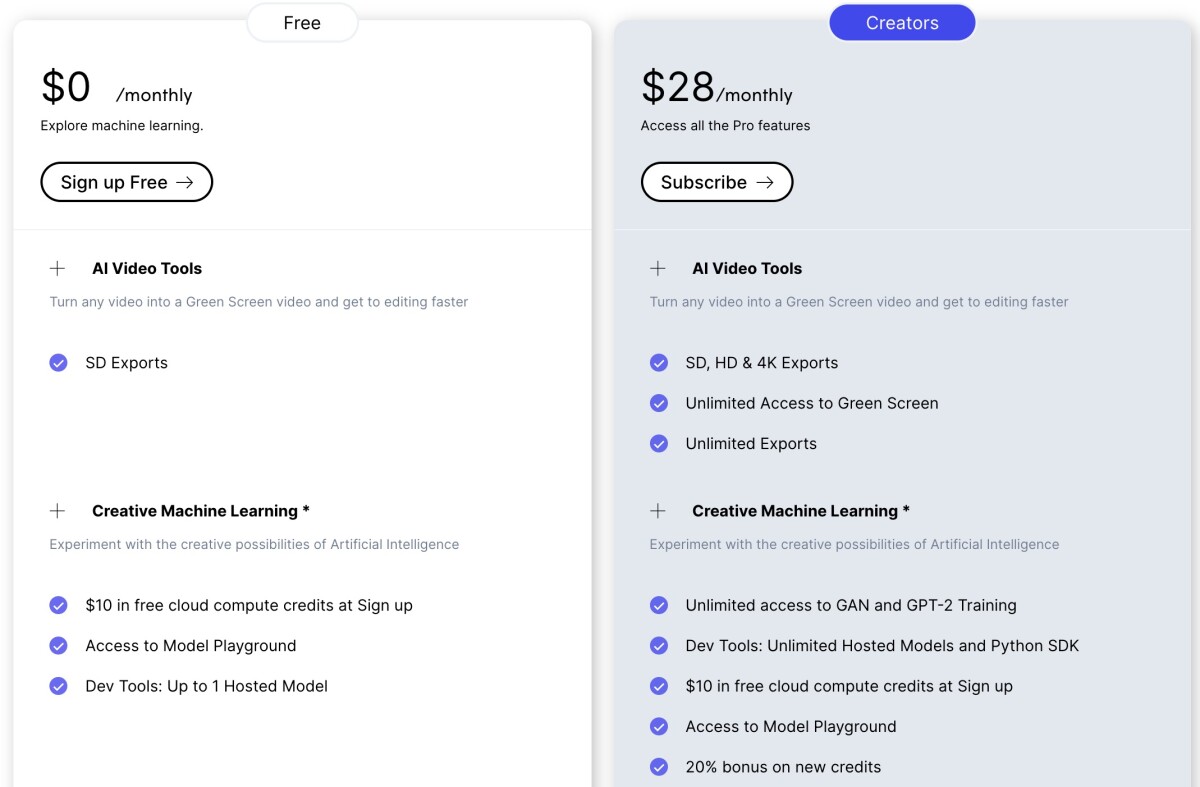Click checkmark beside Free plan Access to Model Playground
The height and width of the screenshot is (787, 1200).
point(58,646)
